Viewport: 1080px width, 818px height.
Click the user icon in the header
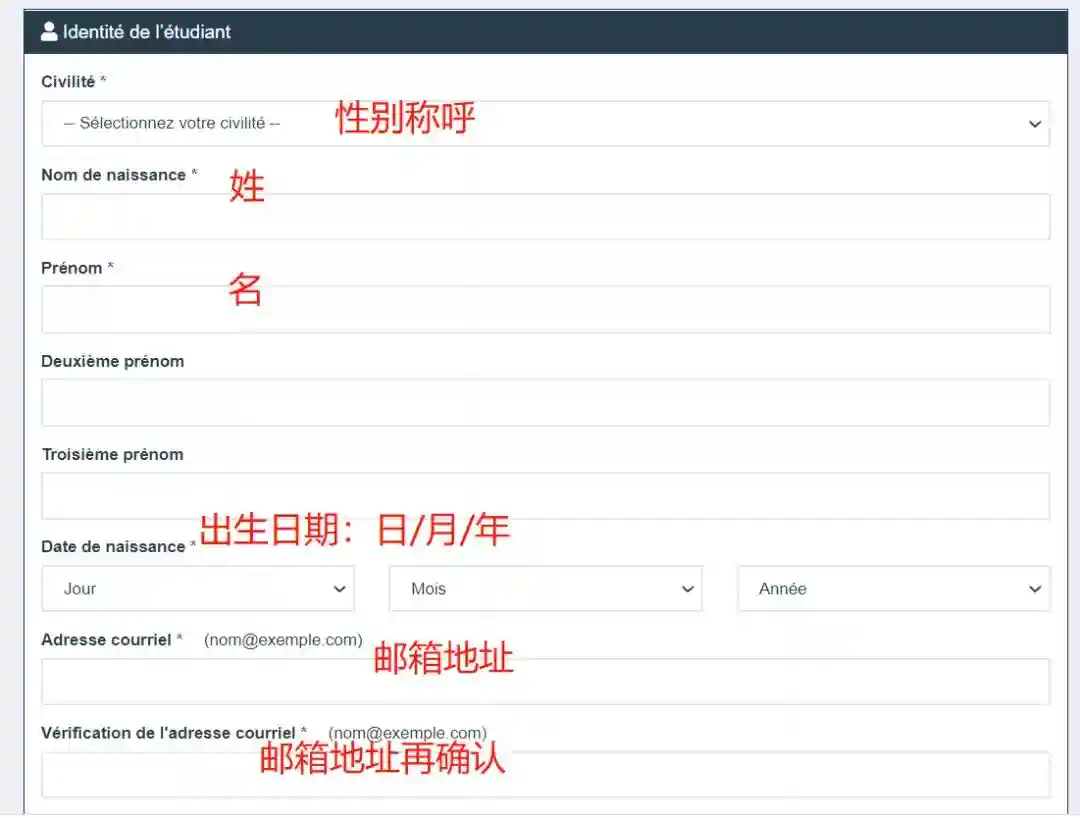pyautogui.click(x=49, y=32)
